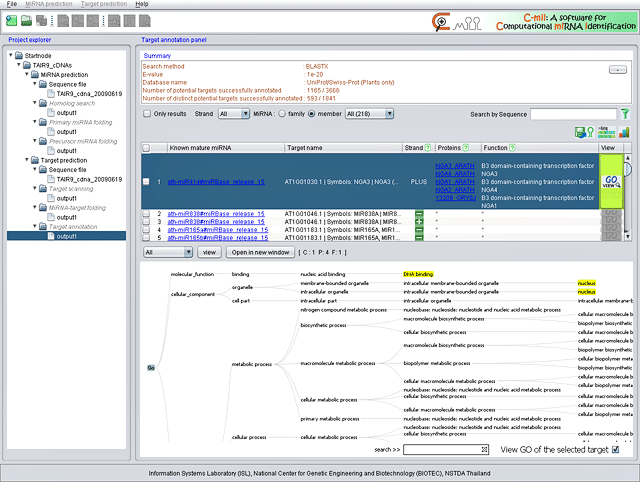Click the clear search X icon
The width and height of the screenshot is (640, 482).
pos(484,449)
